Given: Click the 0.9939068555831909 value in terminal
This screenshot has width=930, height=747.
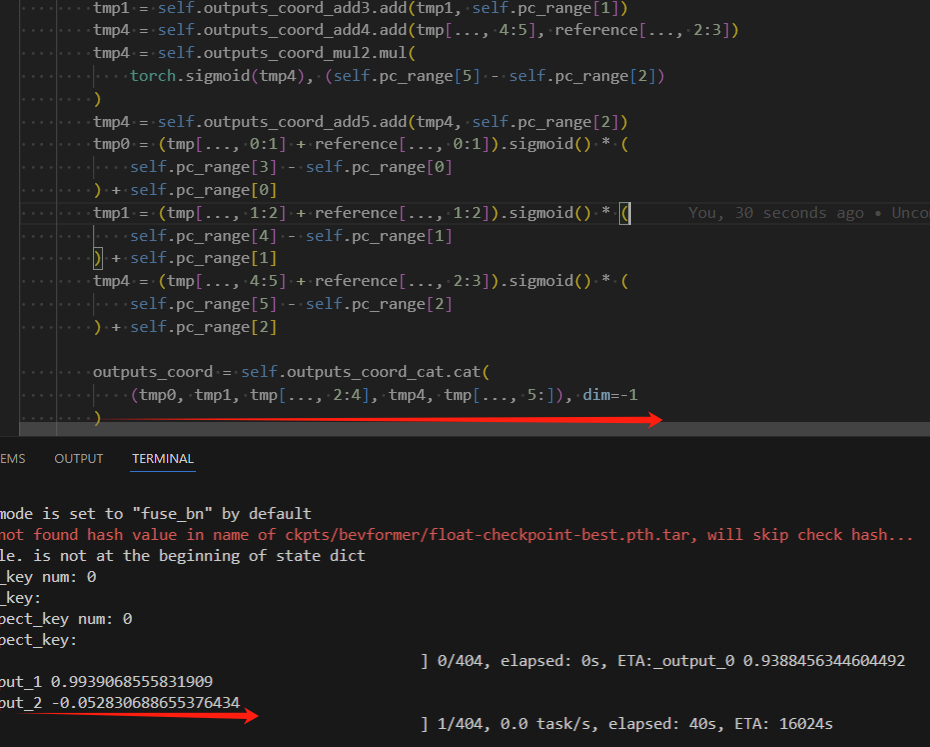Looking at the screenshot, I should click(132, 681).
